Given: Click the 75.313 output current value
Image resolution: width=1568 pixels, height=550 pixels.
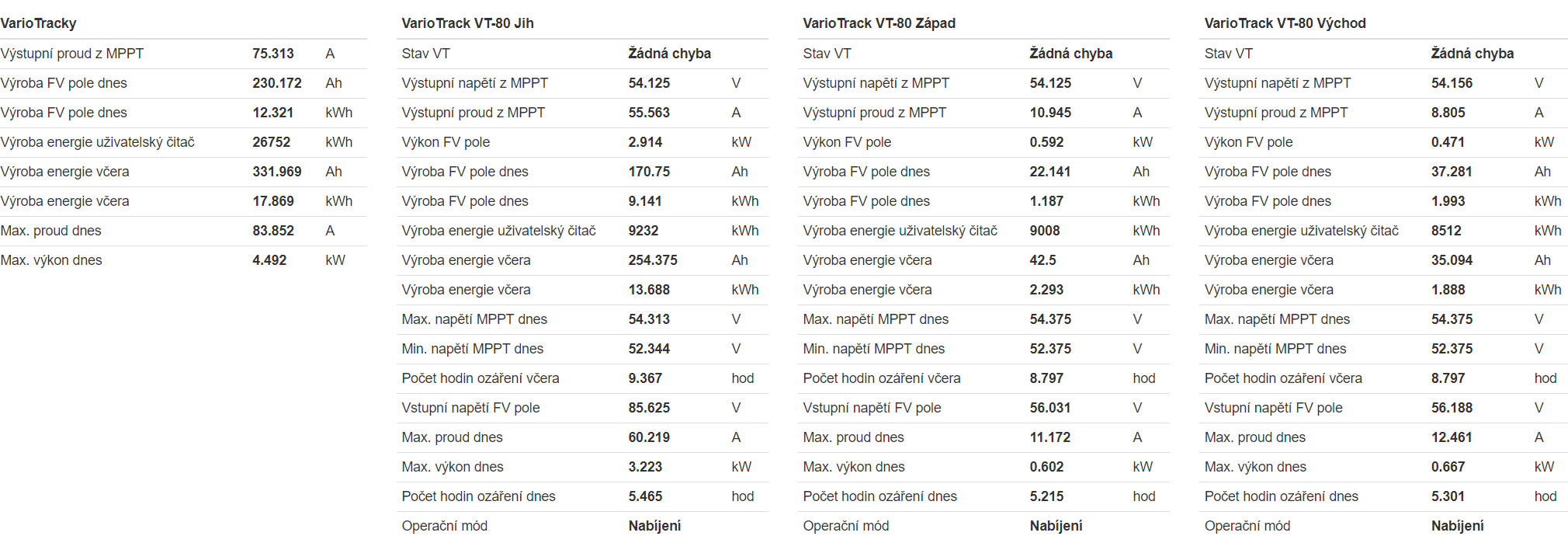Looking at the screenshot, I should [273, 54].
